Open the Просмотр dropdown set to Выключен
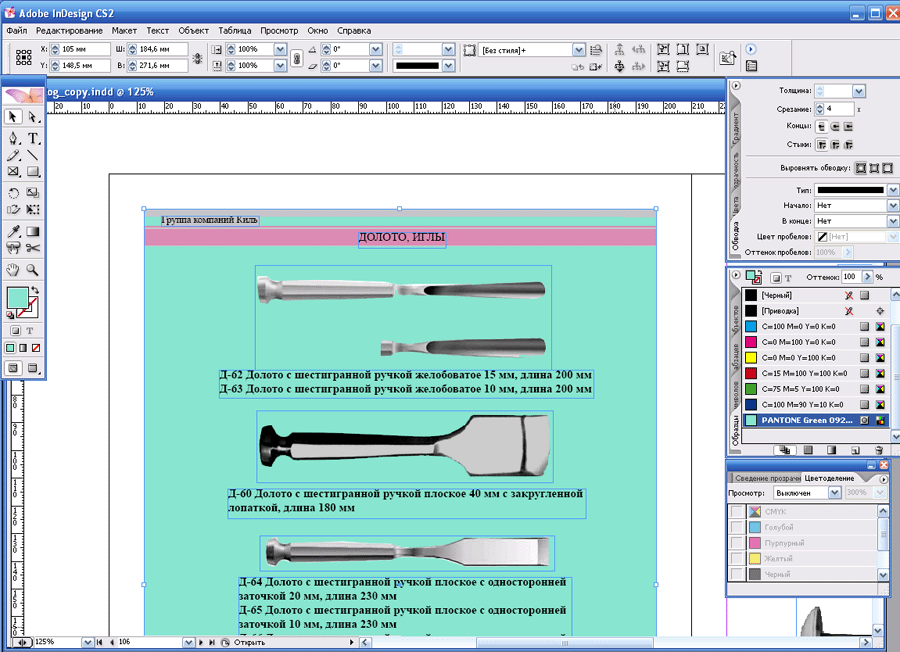Screen dimensions: 900x652 coord(835,493)
